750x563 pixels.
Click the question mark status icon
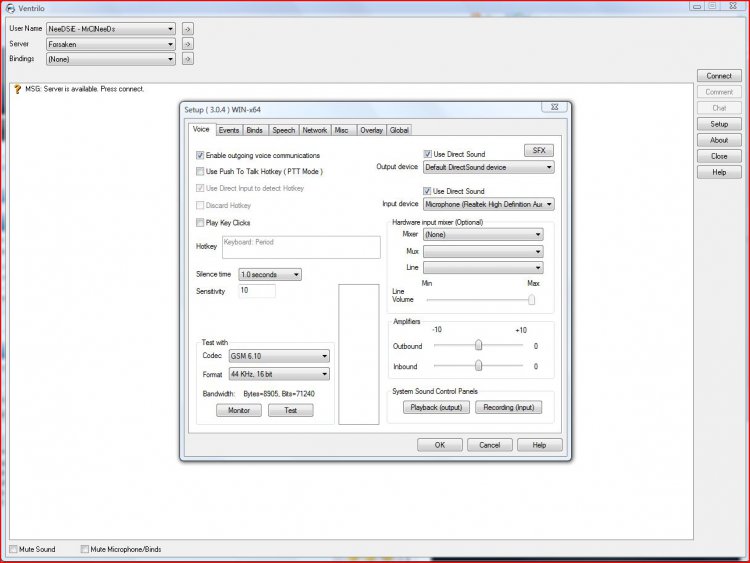point(18,89)
